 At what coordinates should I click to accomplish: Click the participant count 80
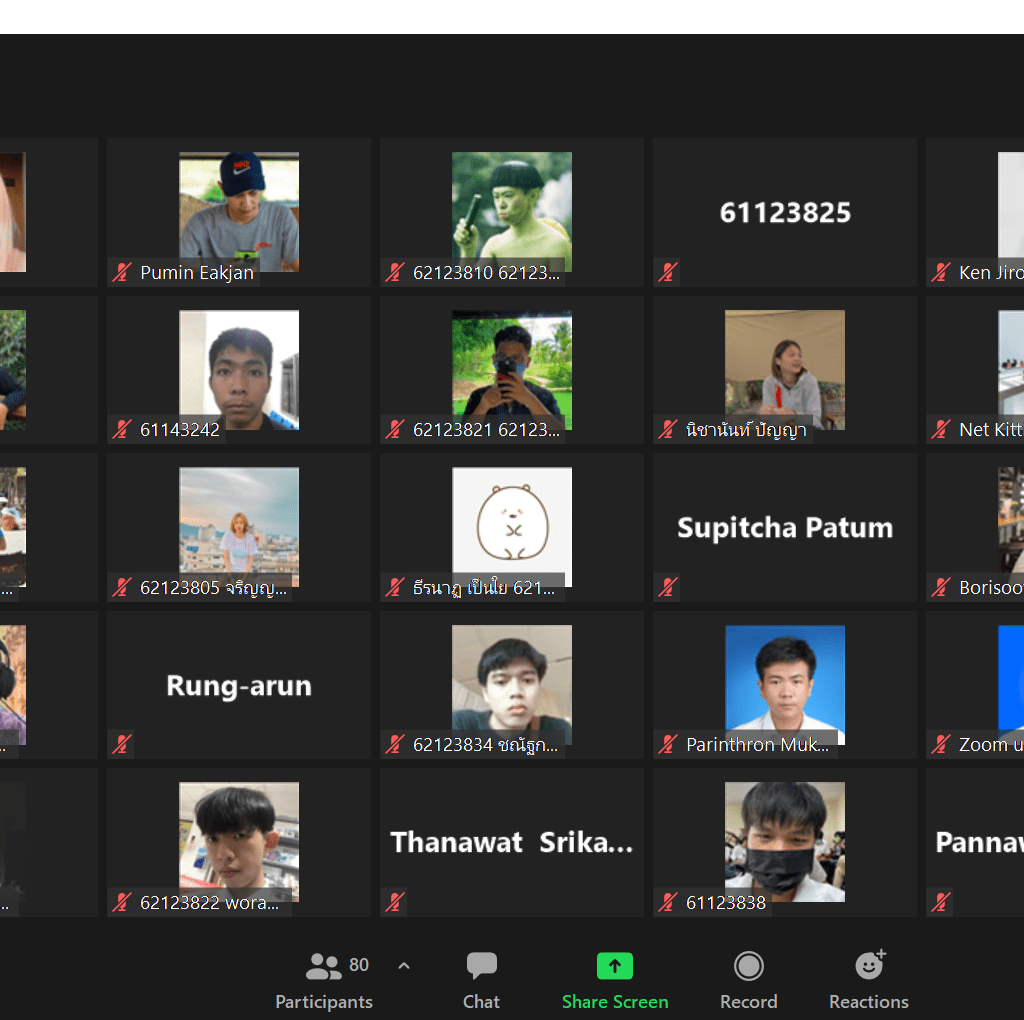pyautogui.click(x=359, y=964)
